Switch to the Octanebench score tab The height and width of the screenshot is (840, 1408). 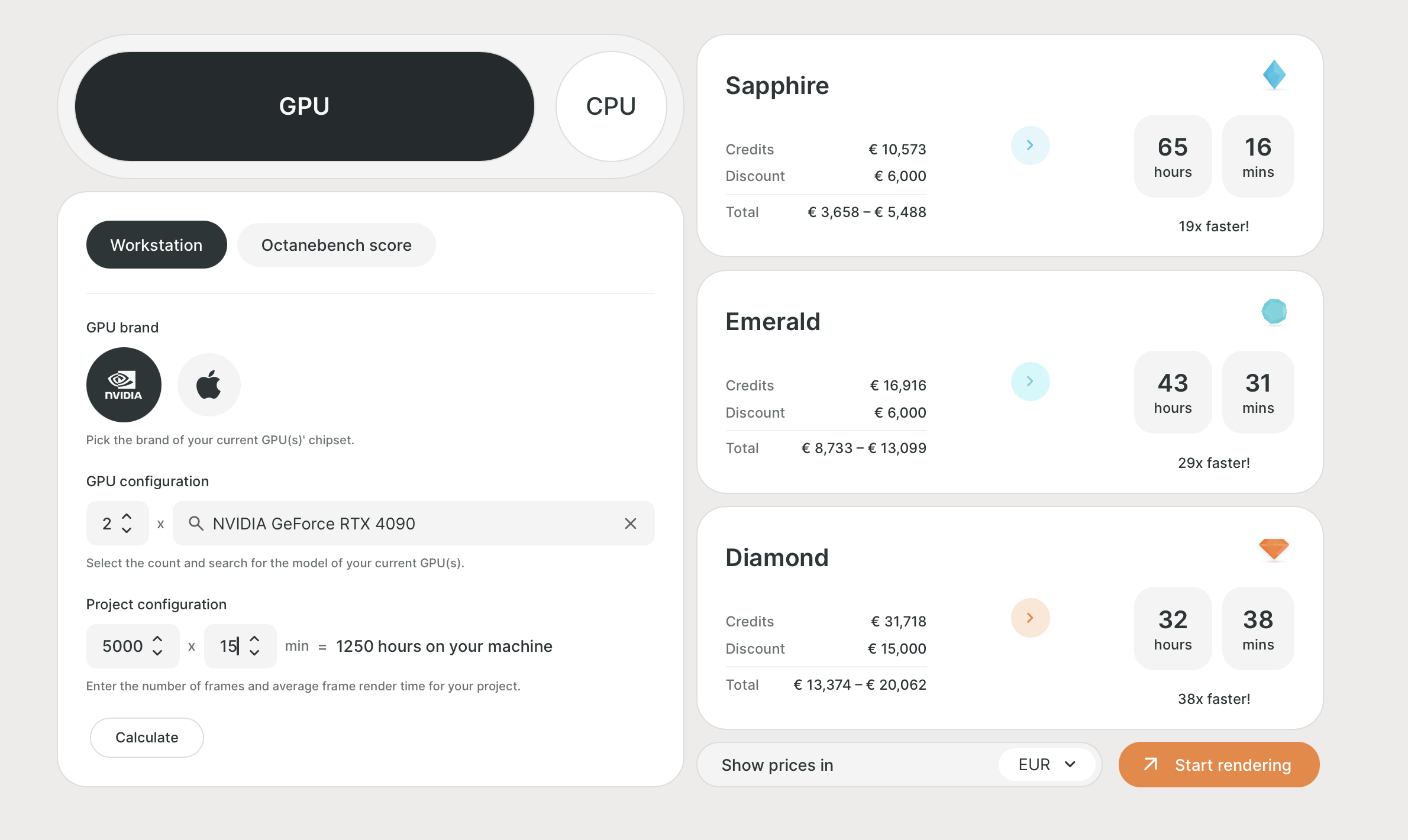336,245
